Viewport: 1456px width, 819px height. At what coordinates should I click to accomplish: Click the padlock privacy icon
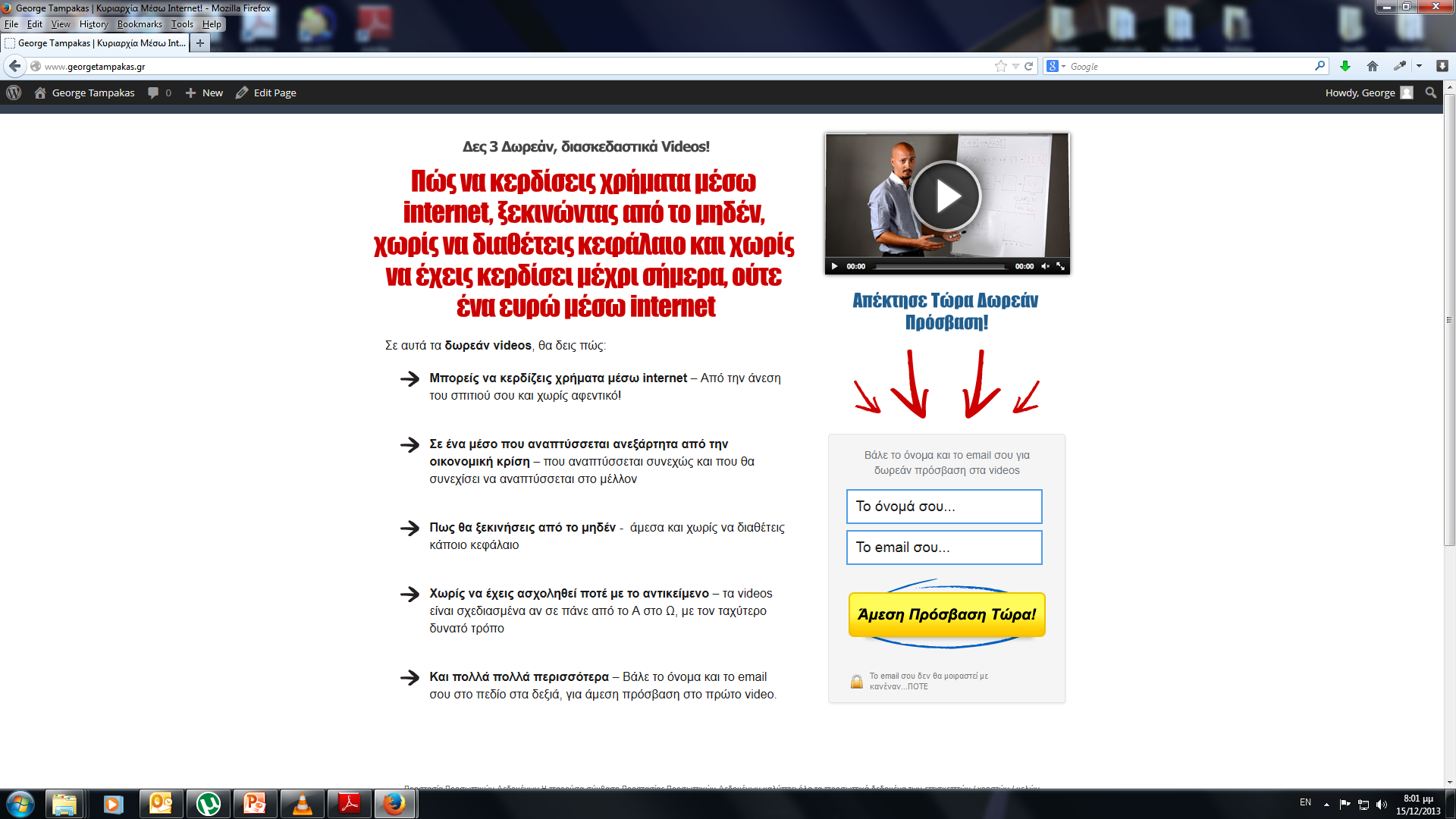click(x=856, y=681)
